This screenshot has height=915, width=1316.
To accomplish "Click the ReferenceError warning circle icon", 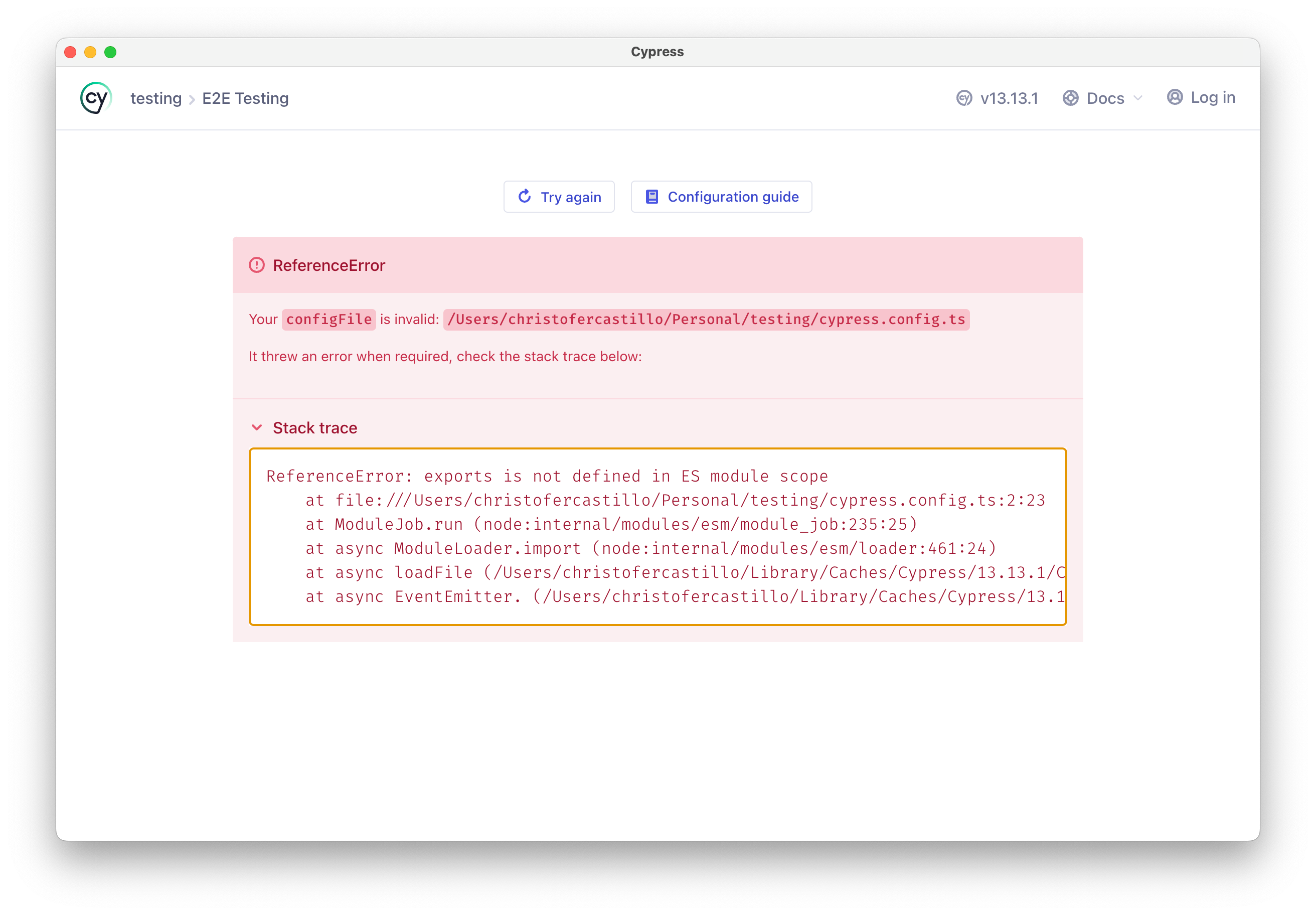I will 256,265.
